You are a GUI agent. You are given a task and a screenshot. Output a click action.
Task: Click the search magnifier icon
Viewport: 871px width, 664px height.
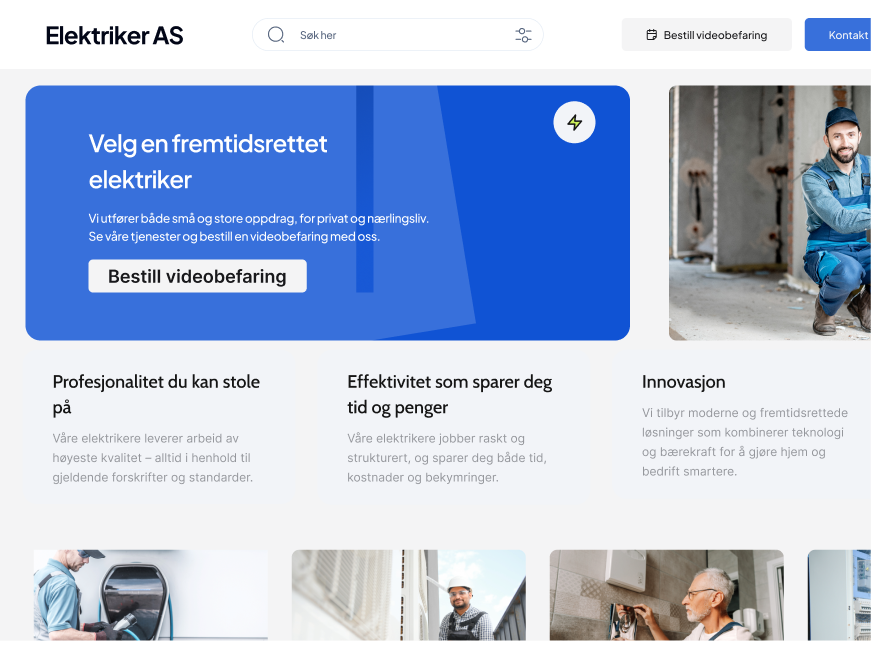276,35
